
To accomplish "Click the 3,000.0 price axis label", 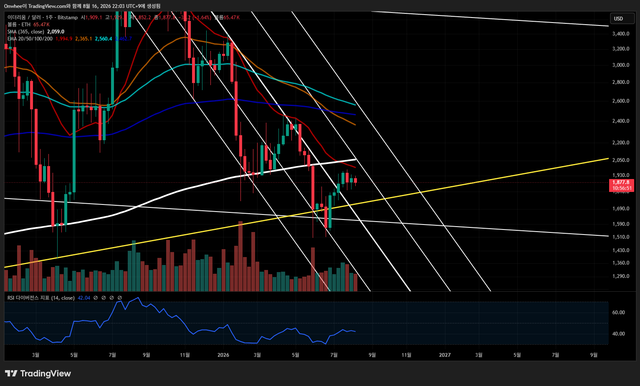I will coord(620,65).
